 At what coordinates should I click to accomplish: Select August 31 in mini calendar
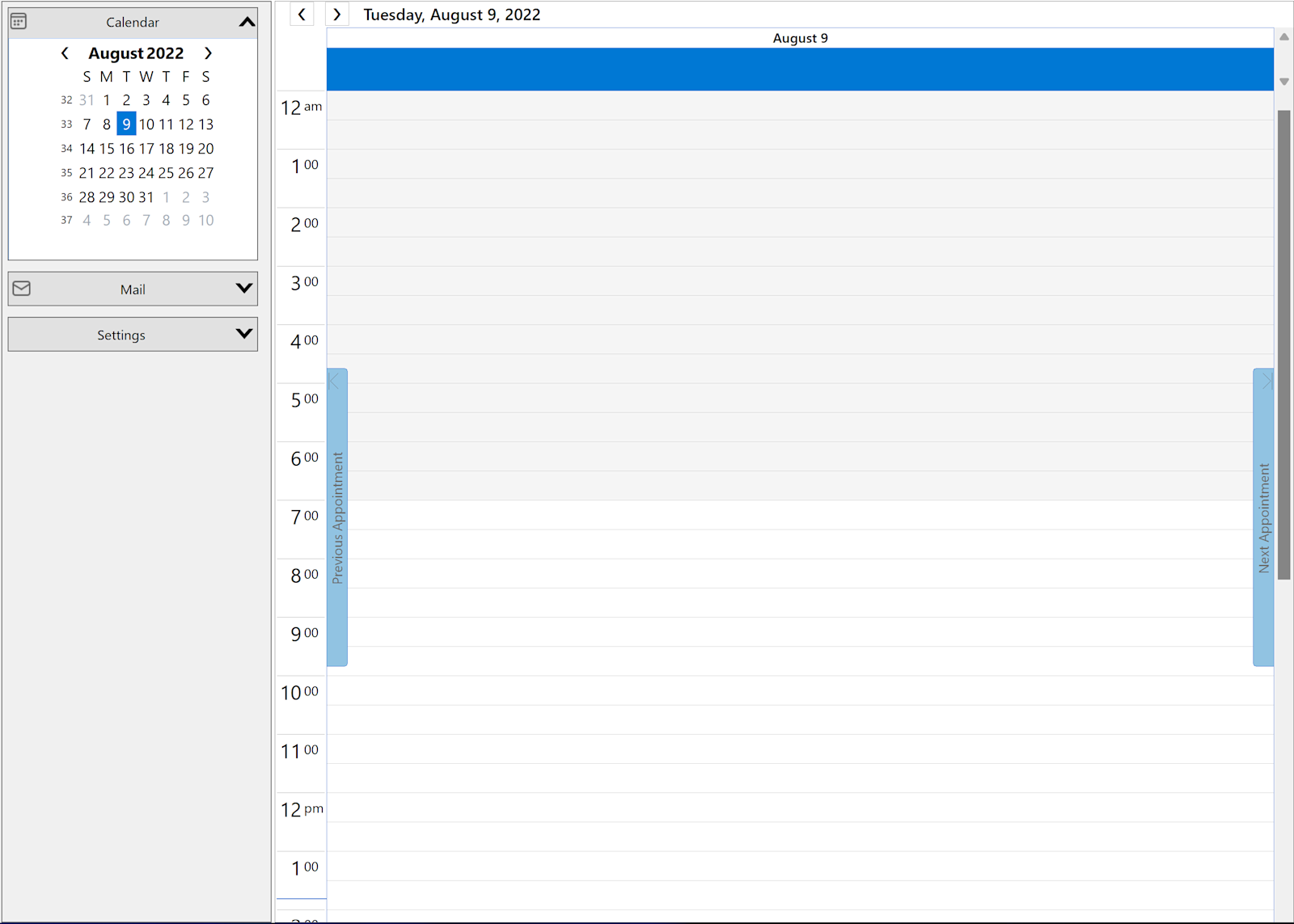click(x=146, y=197)
